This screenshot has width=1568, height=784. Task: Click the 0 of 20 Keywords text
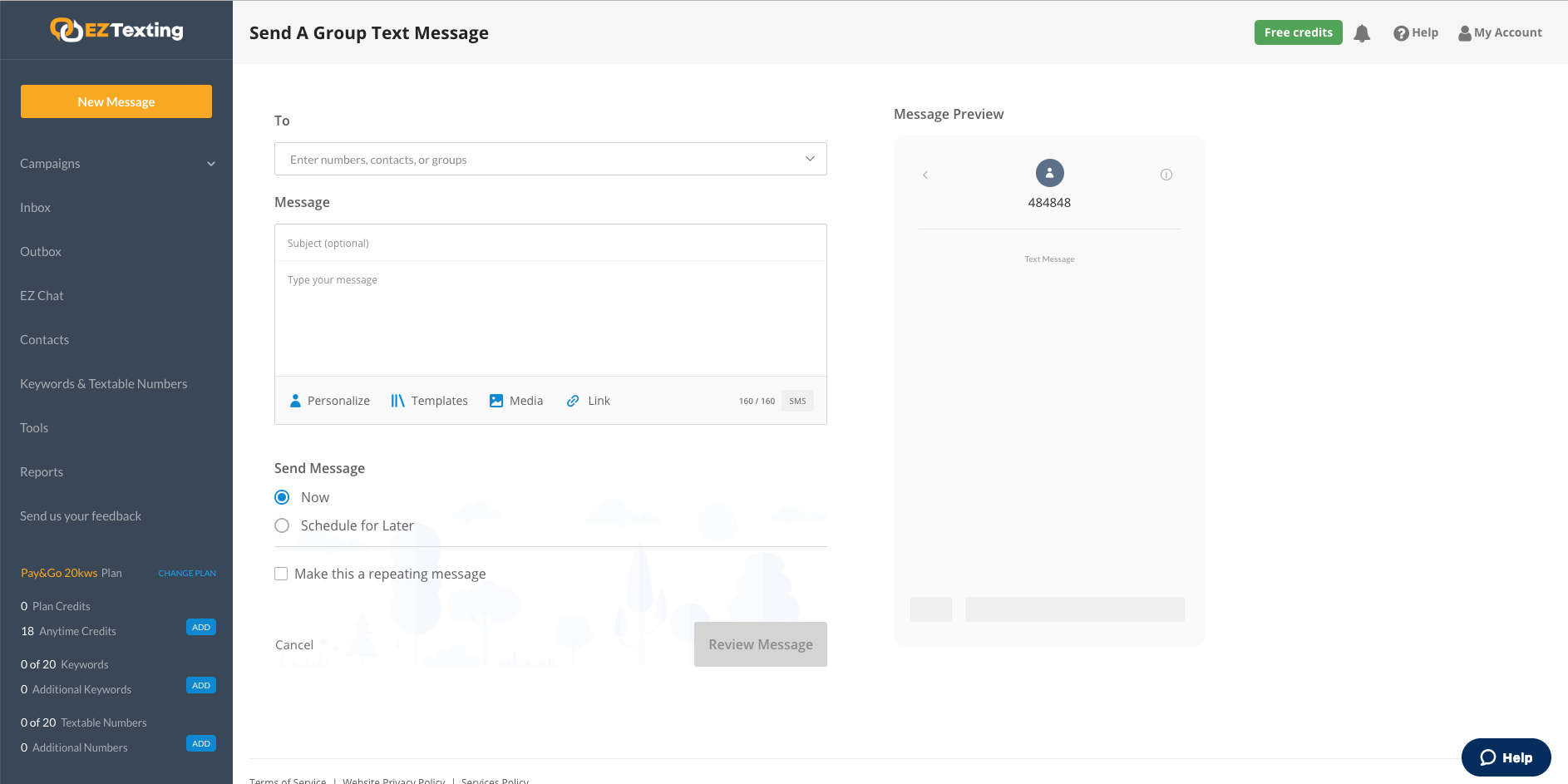click(x=65, y=664)
